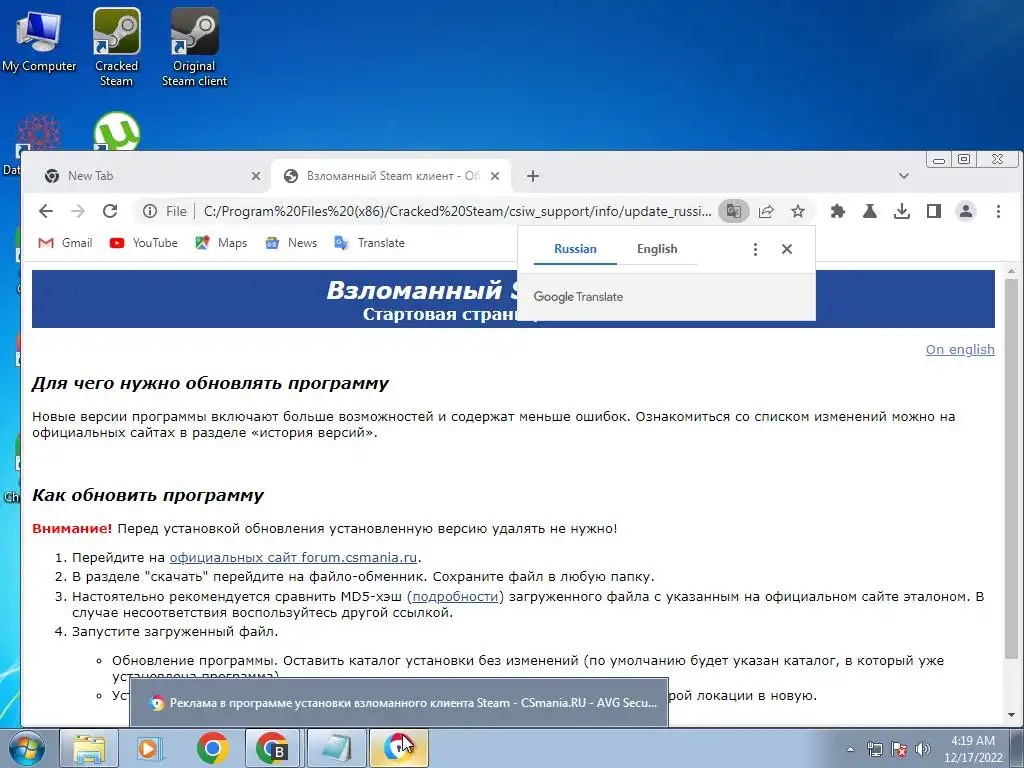Expand the tab search chevron

pos(904,176)
